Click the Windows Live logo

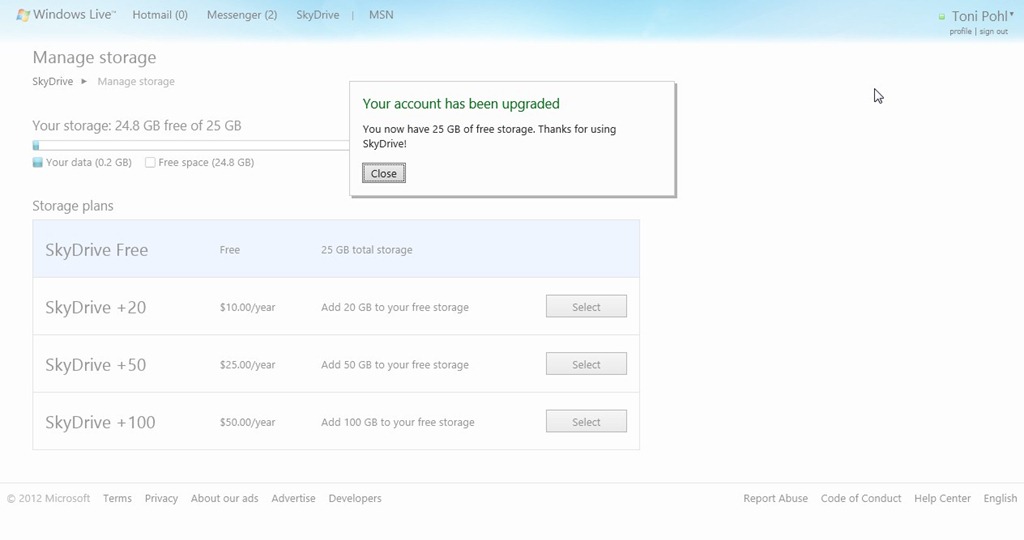coord(66,15)
